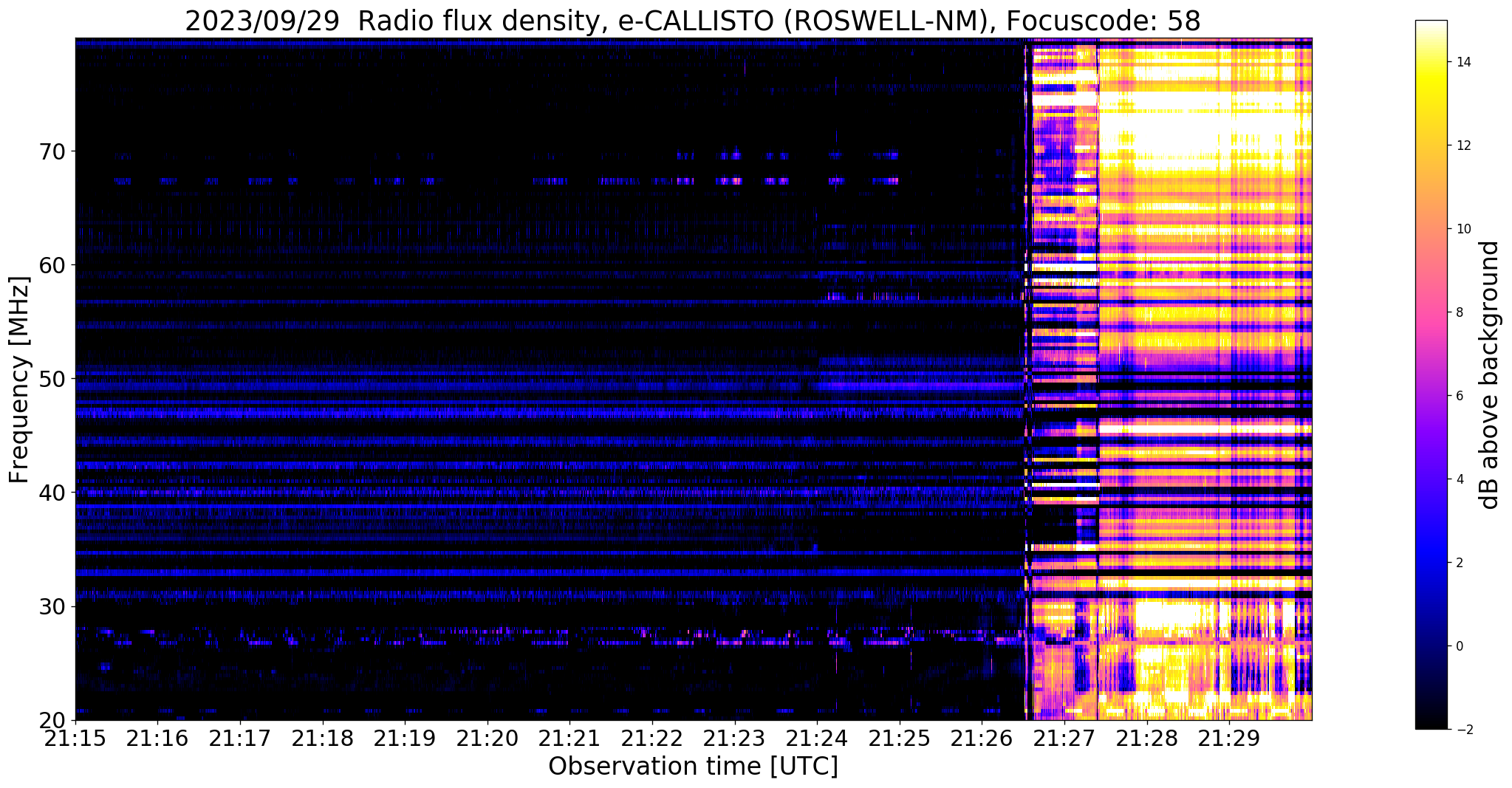Click the 21:23 time tick label
Image resolution: width=1512 pixels, height=788 pixels.
coord(735,738)
